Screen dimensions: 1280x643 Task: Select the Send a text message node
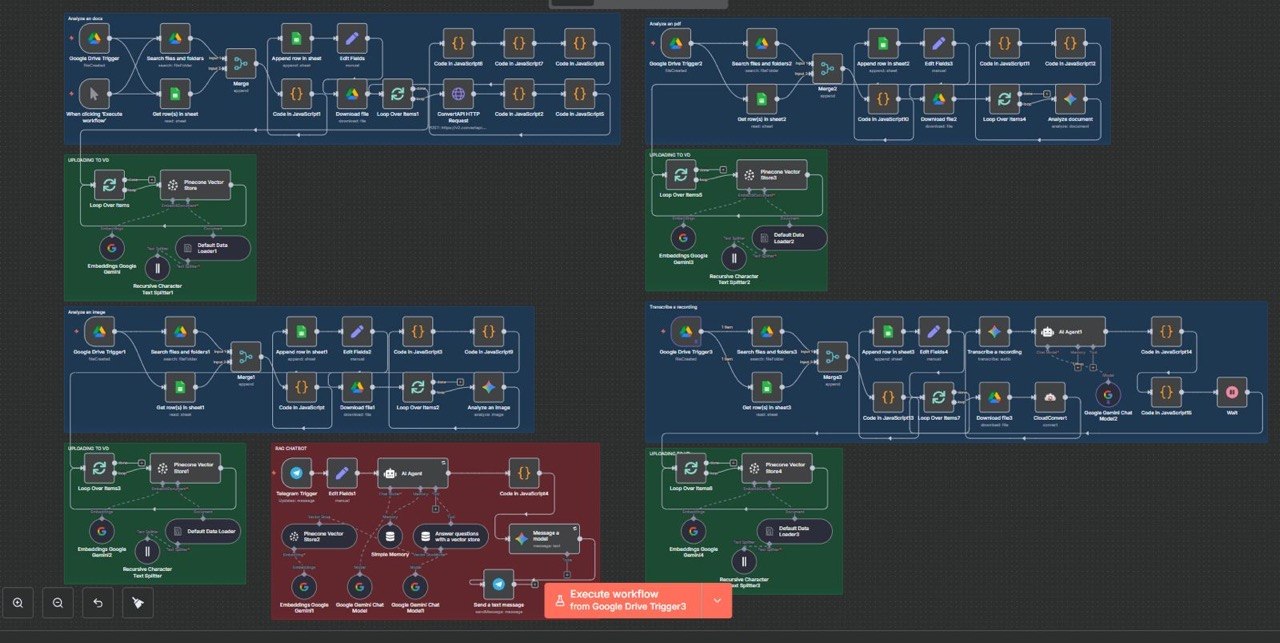[498, 583]
